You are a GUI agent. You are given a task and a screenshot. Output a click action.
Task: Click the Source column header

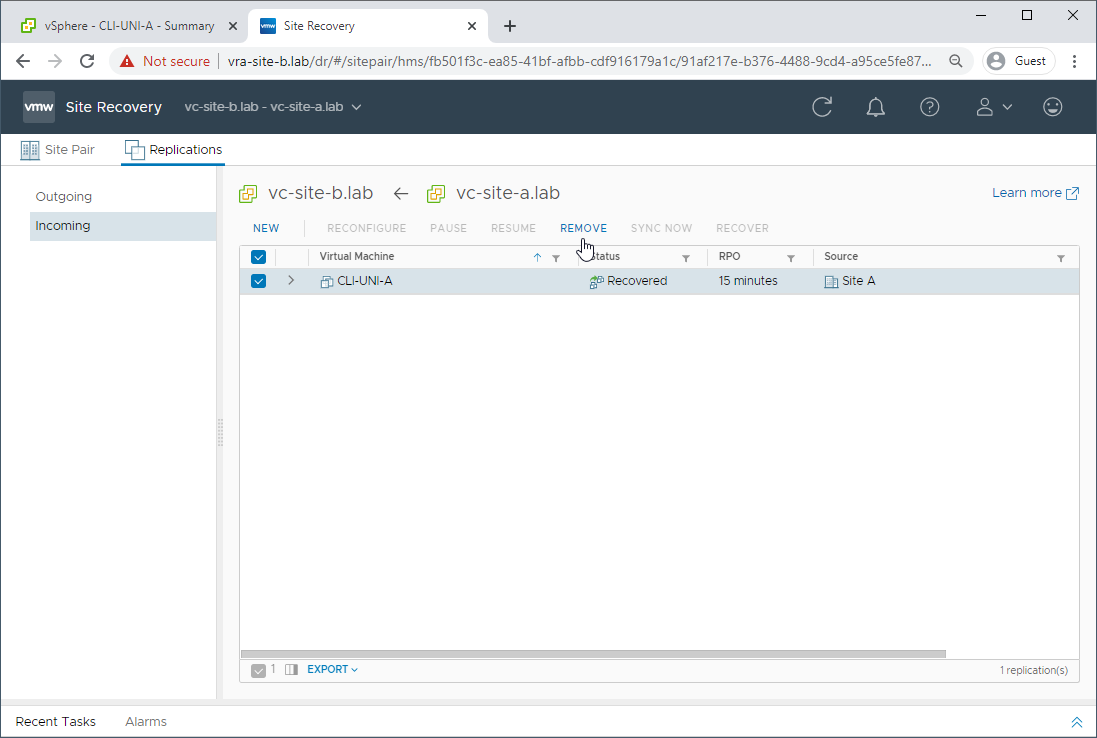(841, 257)
